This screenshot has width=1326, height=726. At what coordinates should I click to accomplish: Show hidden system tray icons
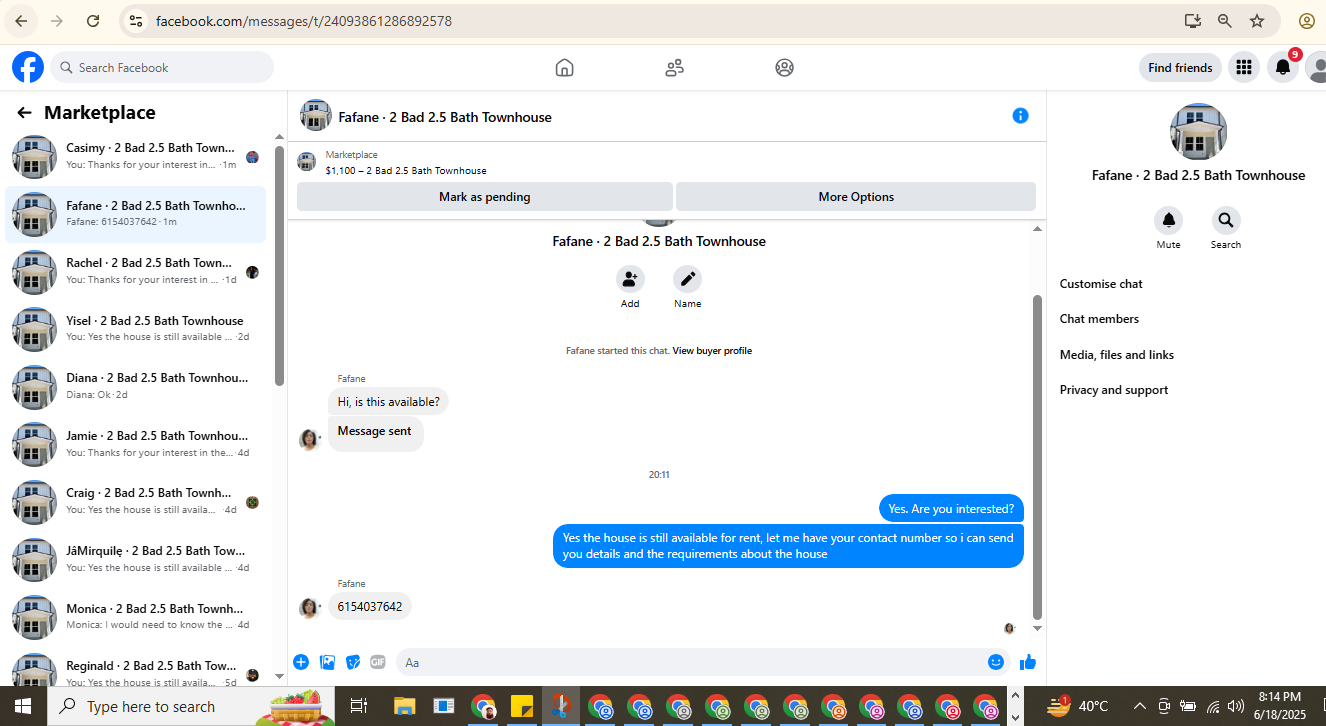[x=1139, y=706]
